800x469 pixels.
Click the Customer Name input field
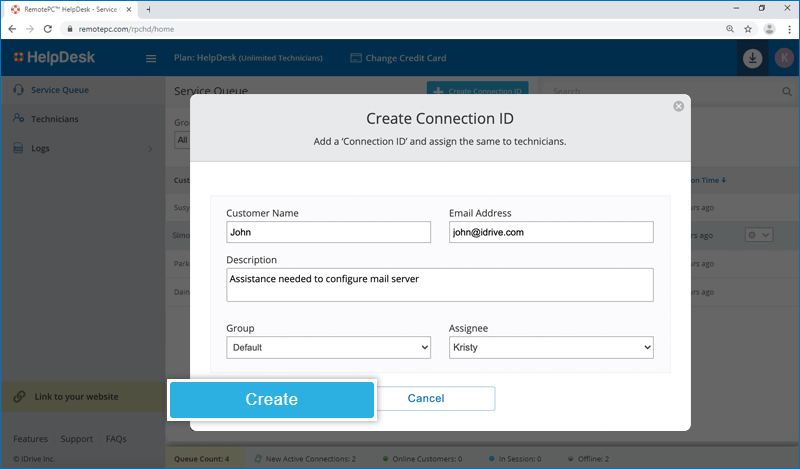coord(328,232)
